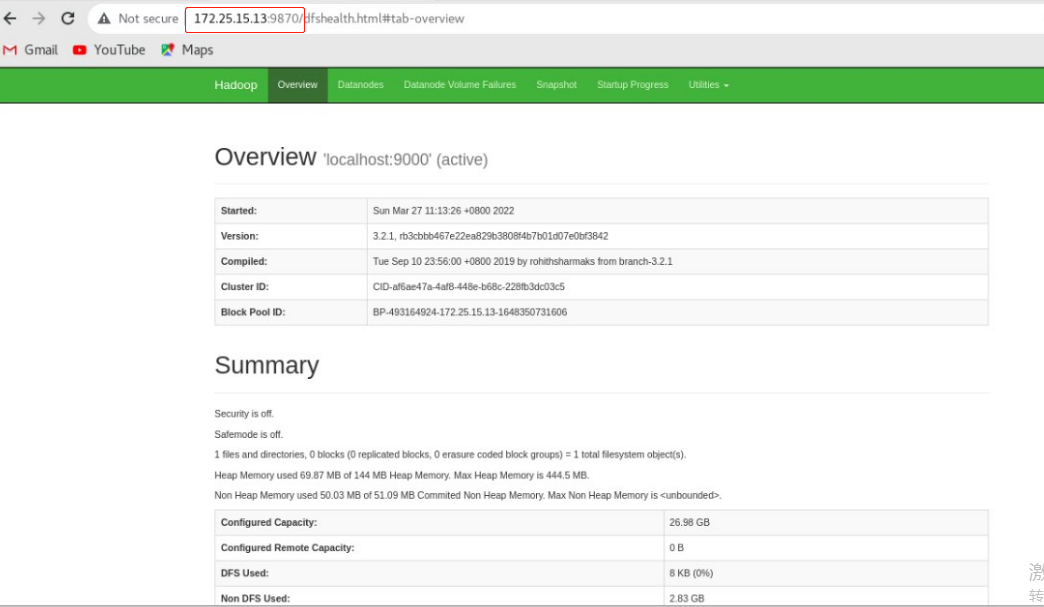Screen dimensions: 1044x607
Task: Select the BP-493164924 block pool value
Action: pos(470,312)
